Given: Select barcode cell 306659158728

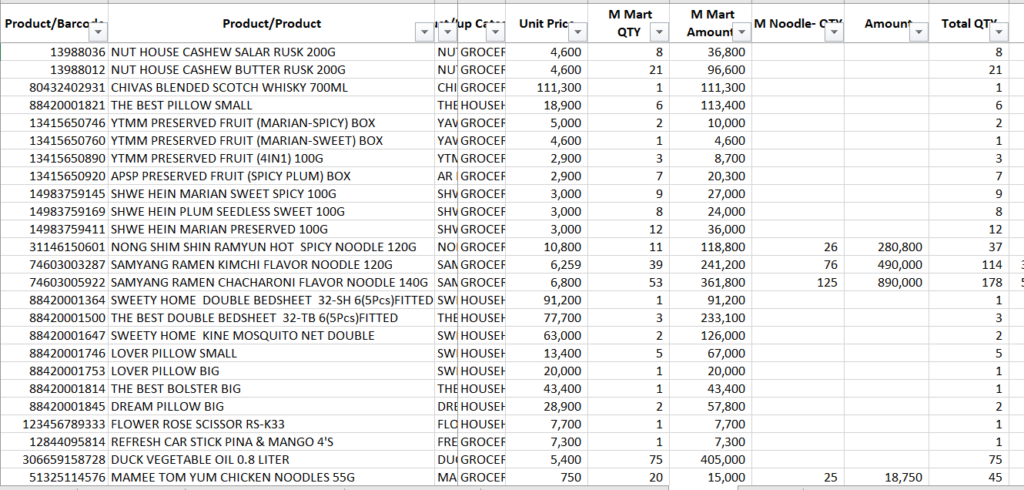Looking at the screenshot, I should [x=54, y=459].
